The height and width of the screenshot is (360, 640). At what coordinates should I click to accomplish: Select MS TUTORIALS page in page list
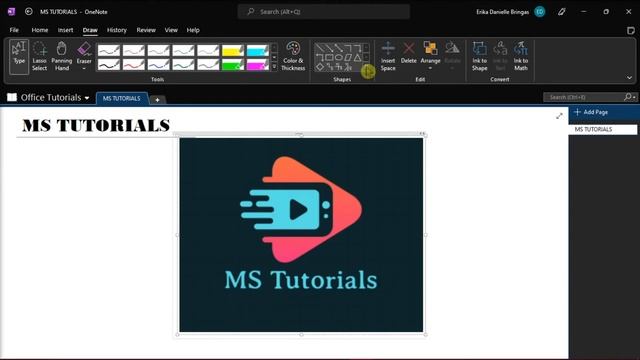(602, 129)
